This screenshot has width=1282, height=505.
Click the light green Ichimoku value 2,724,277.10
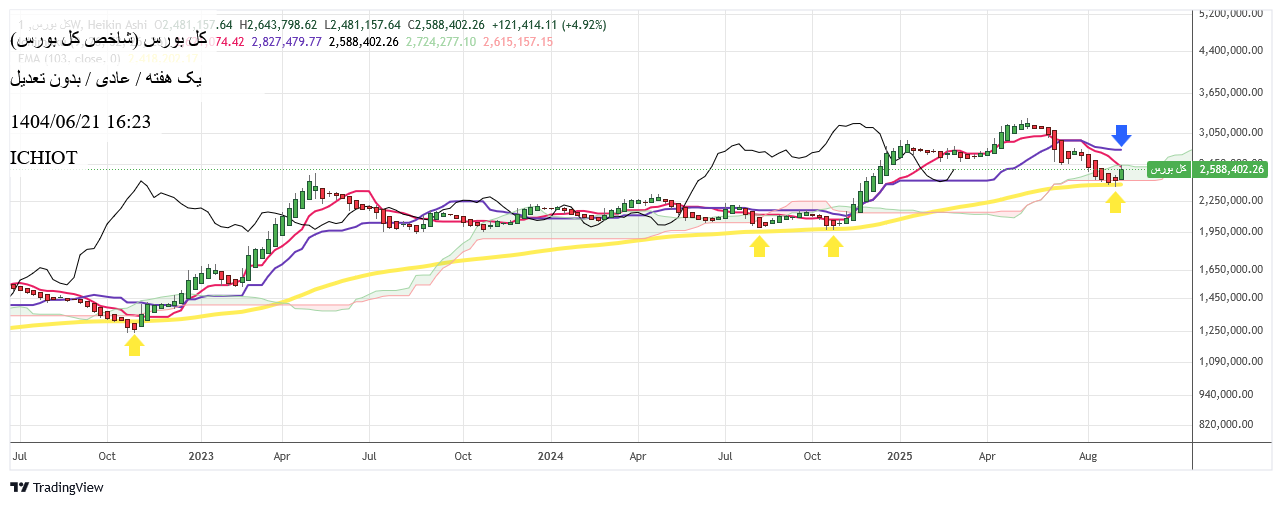441,41
